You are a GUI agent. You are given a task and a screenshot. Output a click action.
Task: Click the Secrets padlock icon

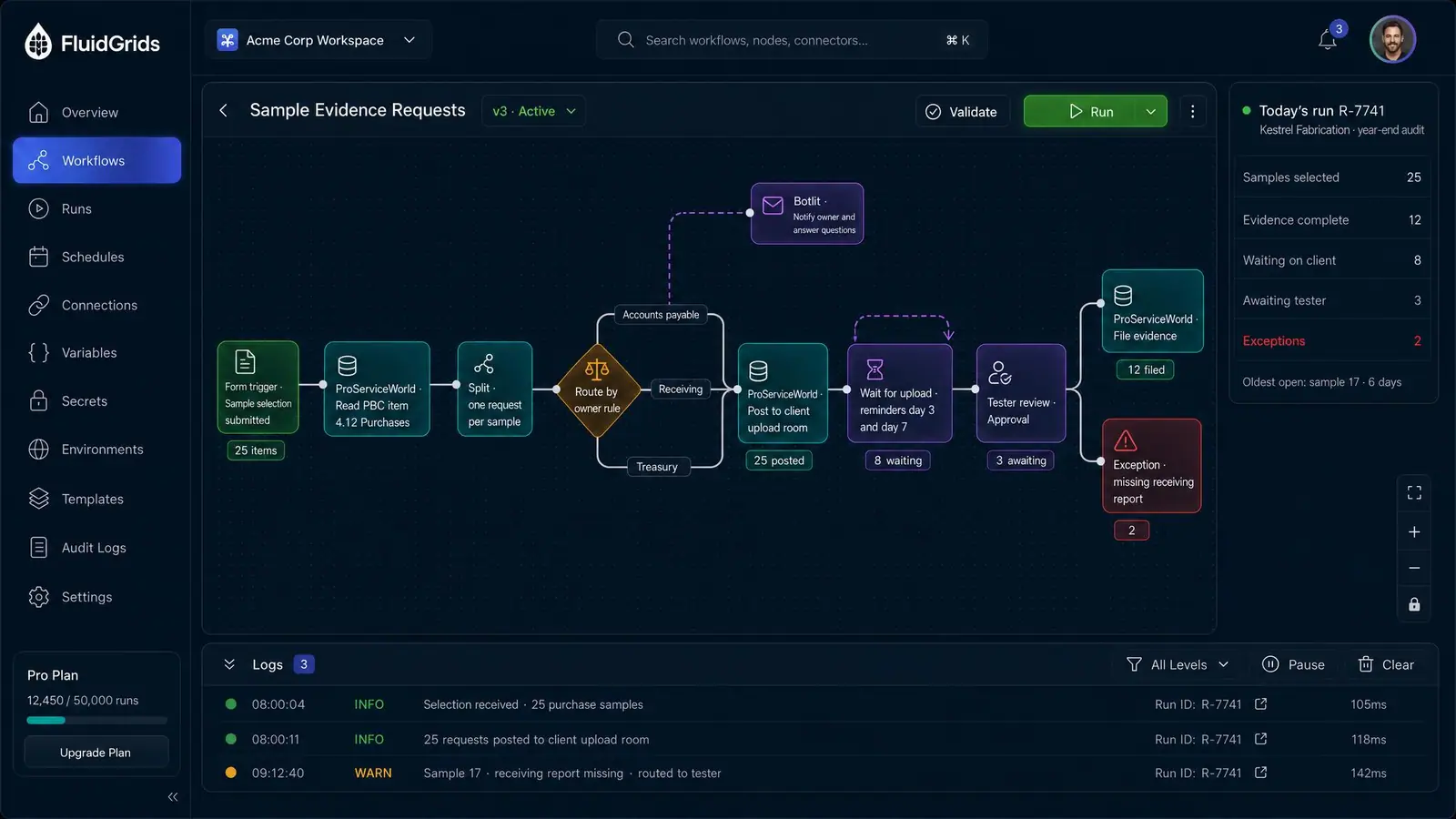click(38, 400)
